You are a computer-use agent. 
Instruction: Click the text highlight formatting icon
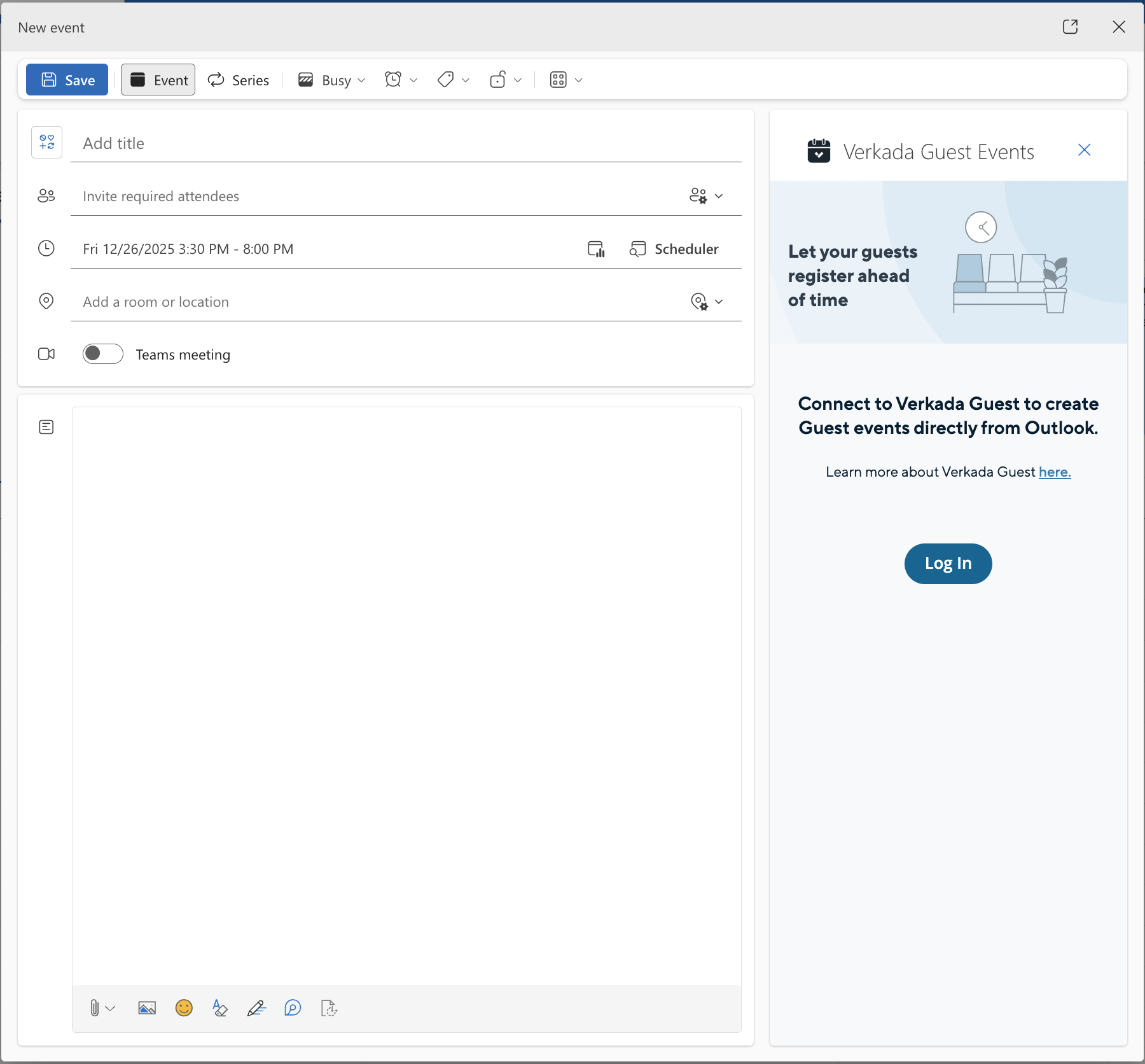[220, 1008]
